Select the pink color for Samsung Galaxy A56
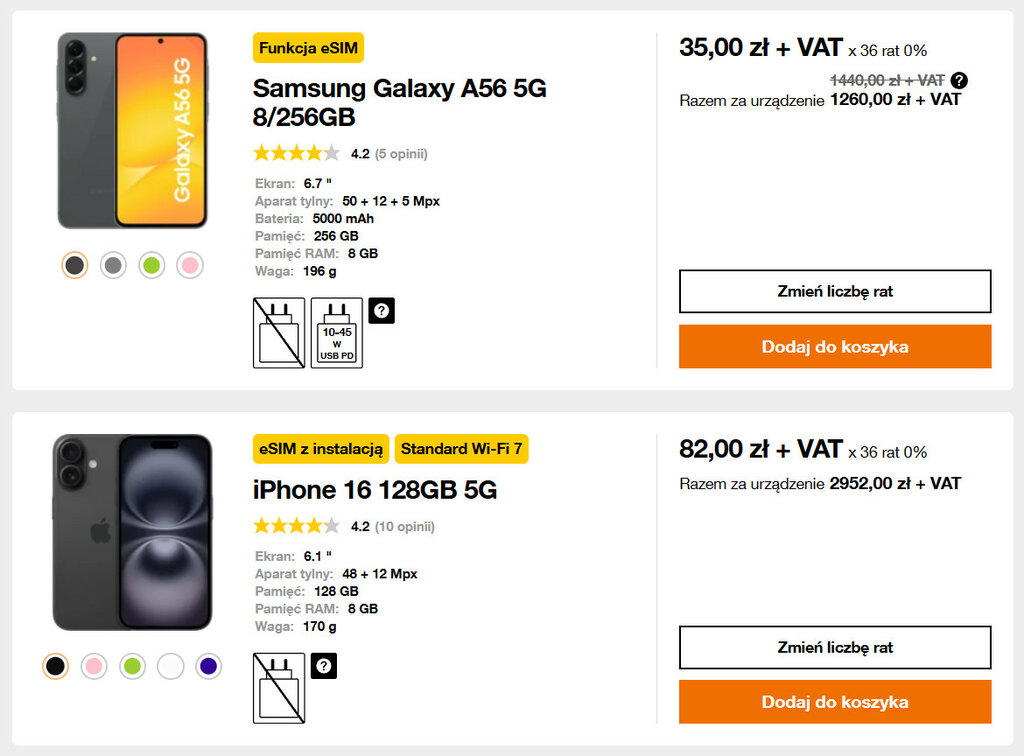Viewport: 1024px width, 756px height. 190,265
